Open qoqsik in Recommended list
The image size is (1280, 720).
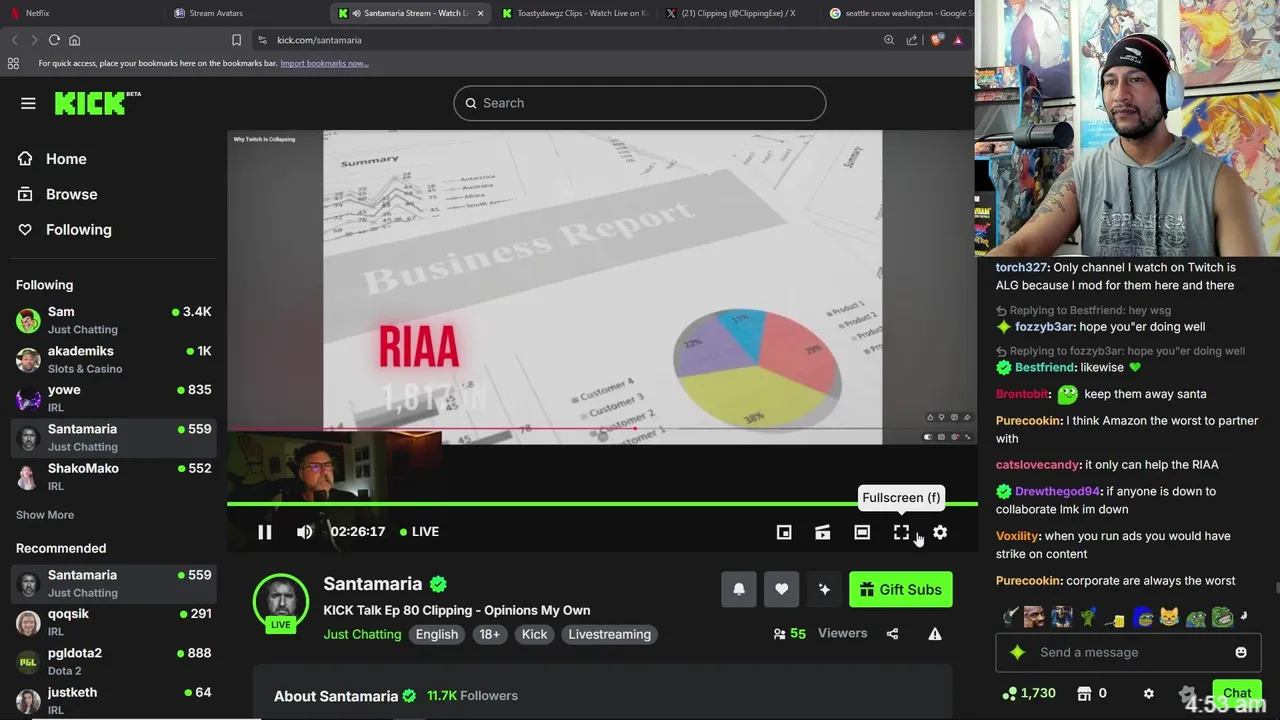click(113, 622)
